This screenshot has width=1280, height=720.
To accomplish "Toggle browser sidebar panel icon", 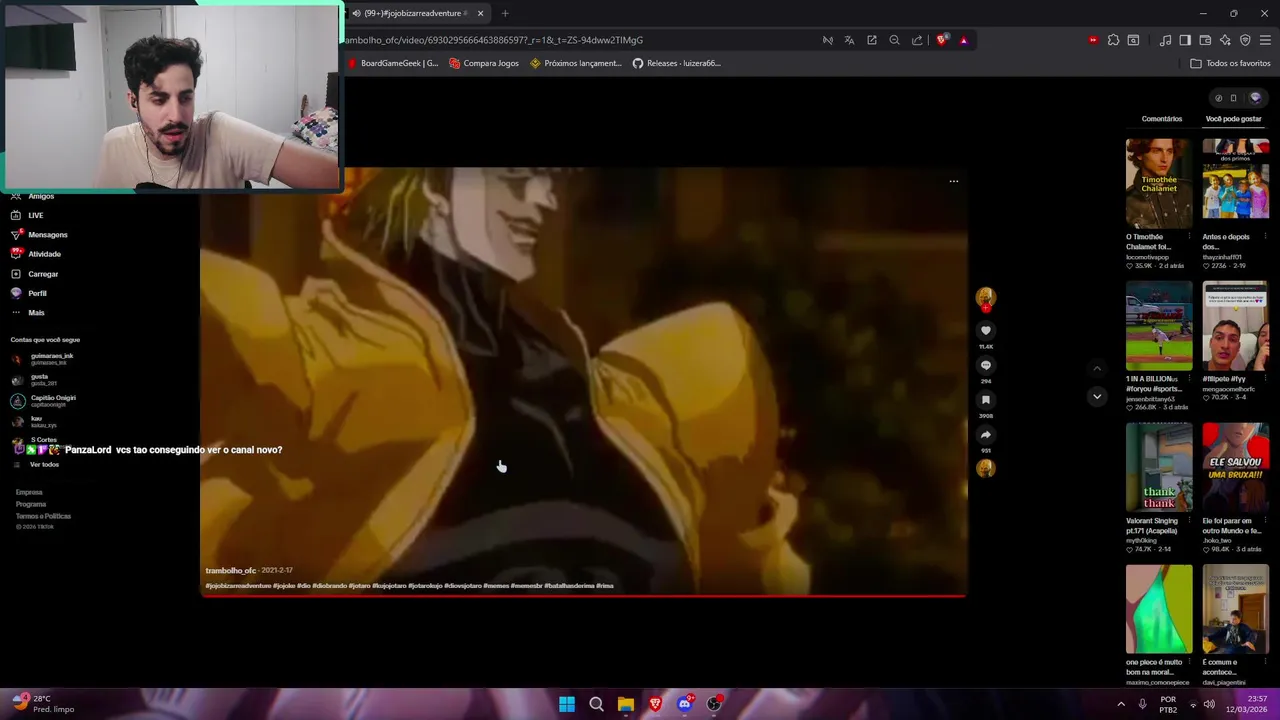I will coord(1185,40).
